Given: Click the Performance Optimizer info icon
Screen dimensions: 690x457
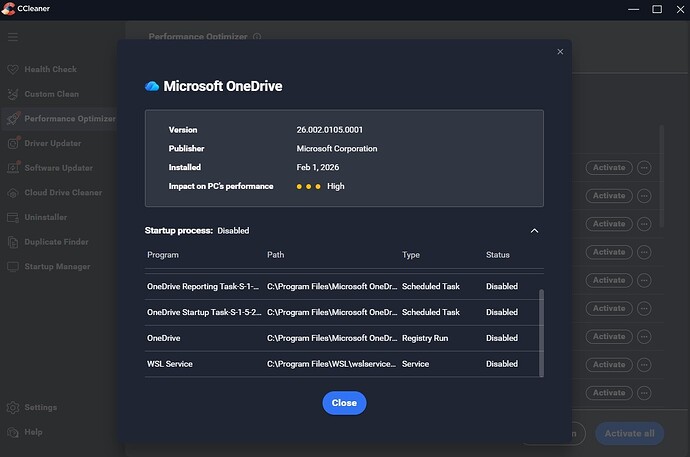Looking at the screenshot, I should pyautogui.click(x=257, y=37).
